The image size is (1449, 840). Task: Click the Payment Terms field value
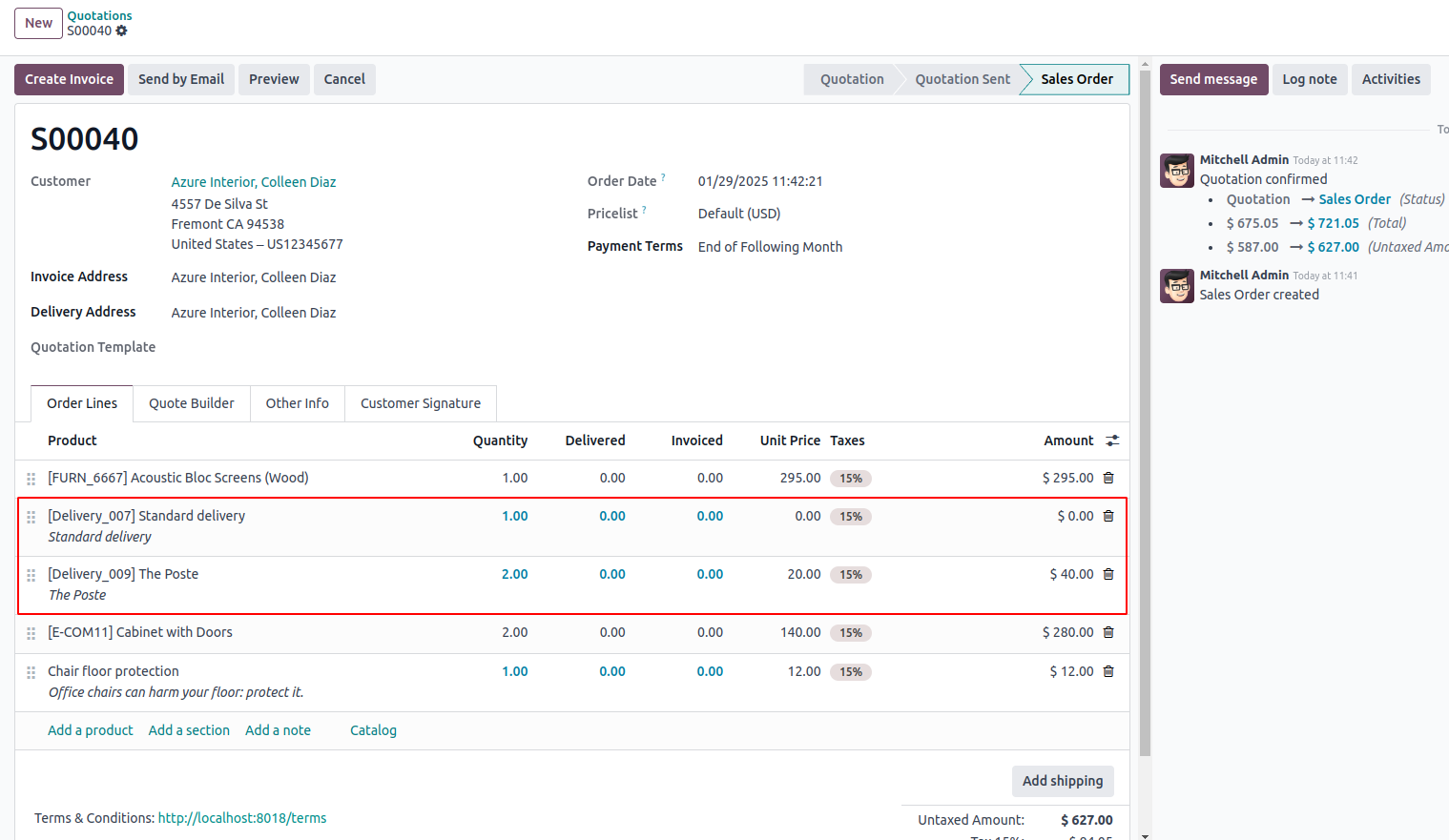tap(770, 247)
